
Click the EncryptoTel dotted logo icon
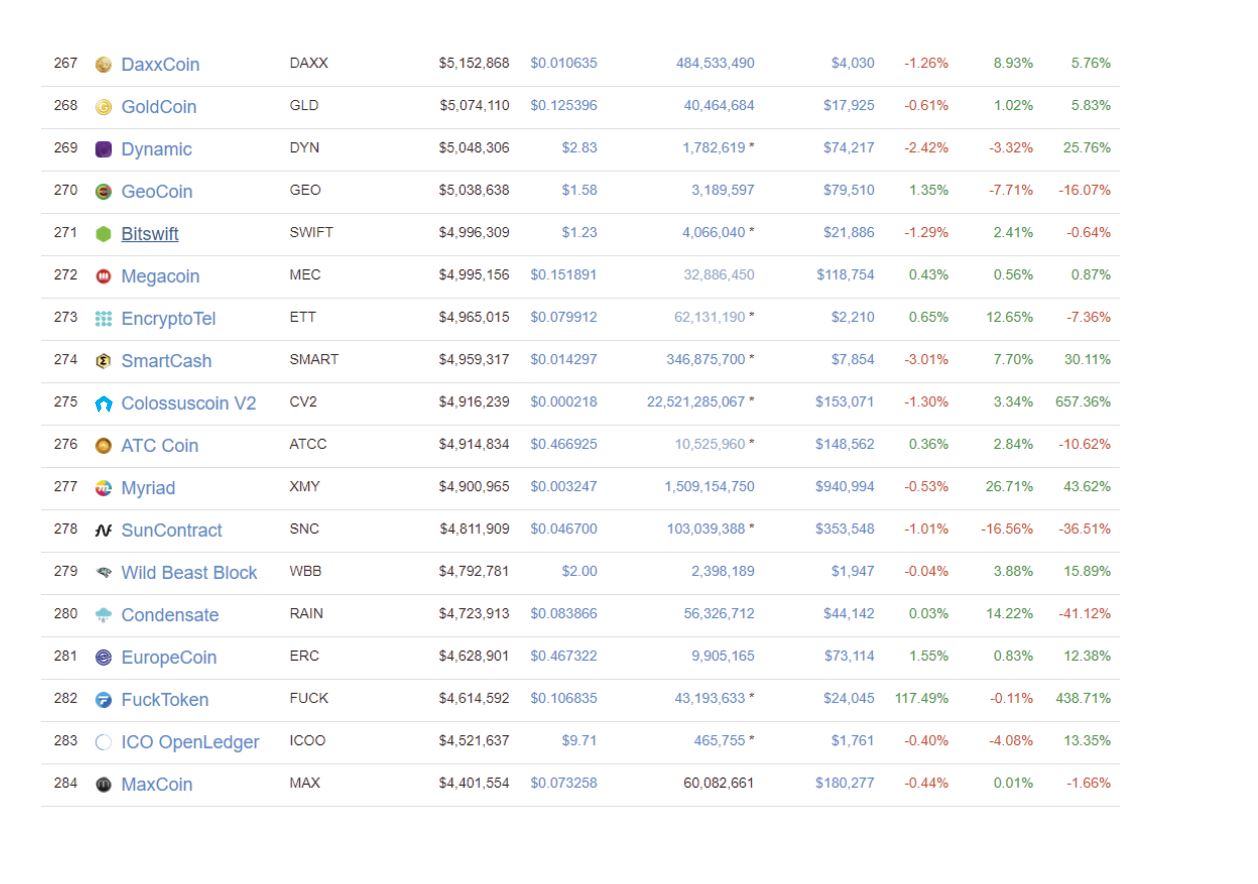click(103, 319)
